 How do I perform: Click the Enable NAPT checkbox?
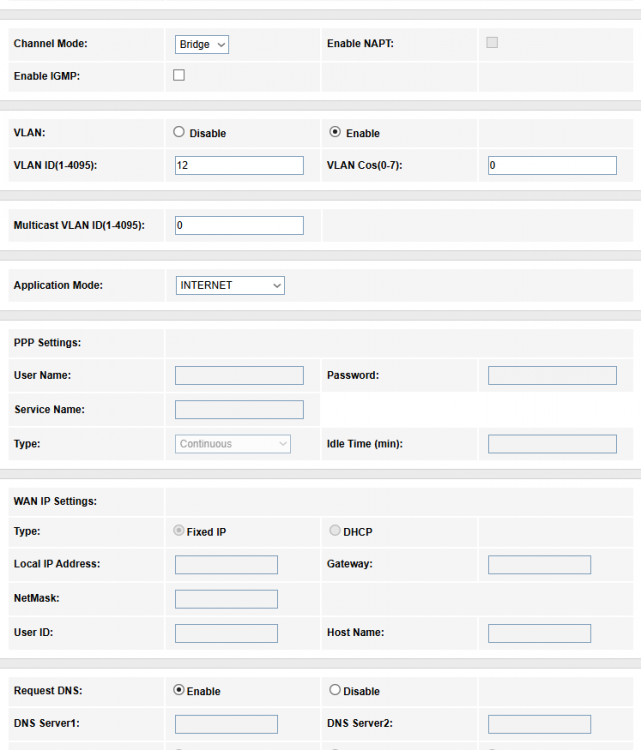pyautogui.click(x=492, y=42)
